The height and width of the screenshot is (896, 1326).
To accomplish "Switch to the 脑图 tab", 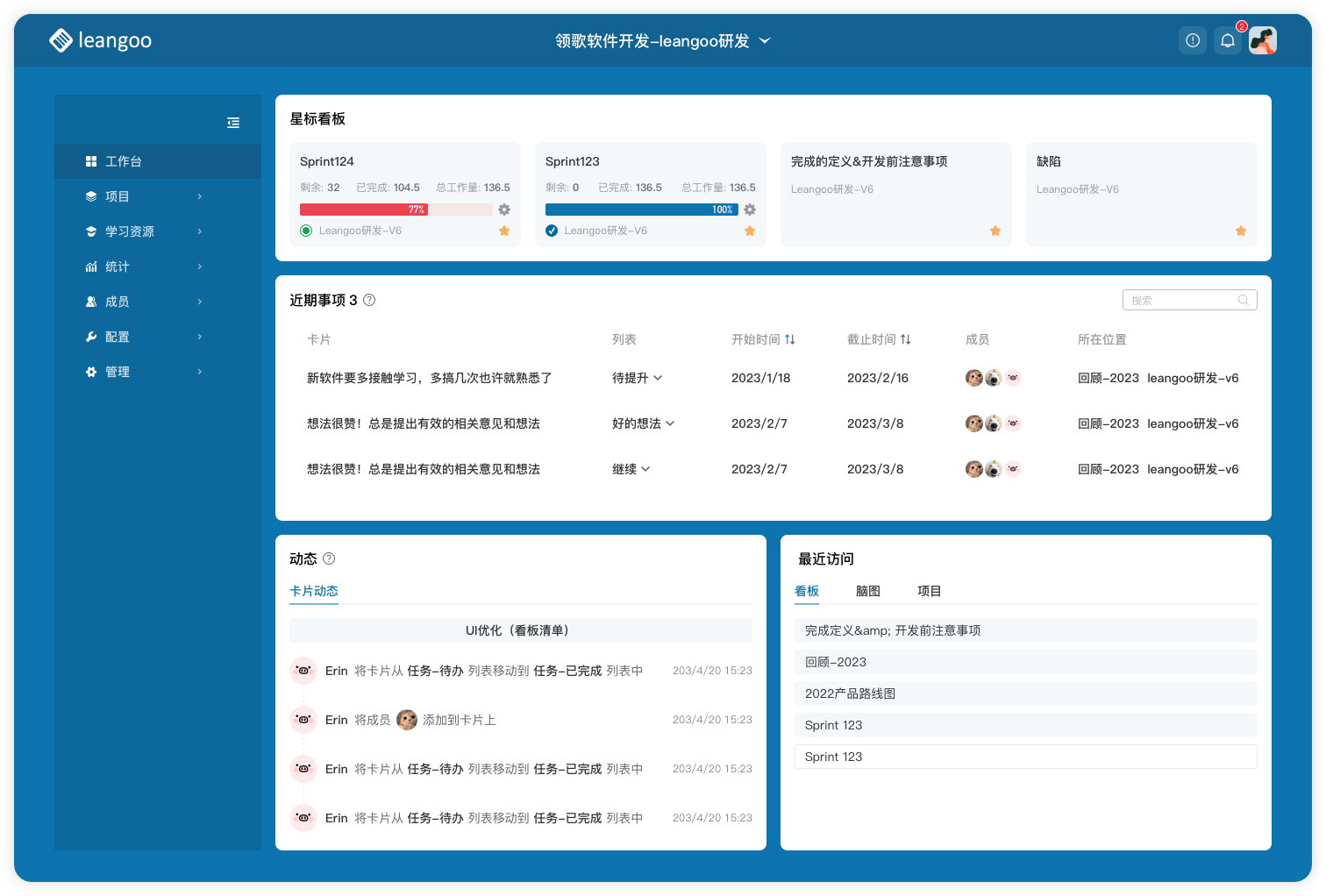I will [x=867, y=591].
